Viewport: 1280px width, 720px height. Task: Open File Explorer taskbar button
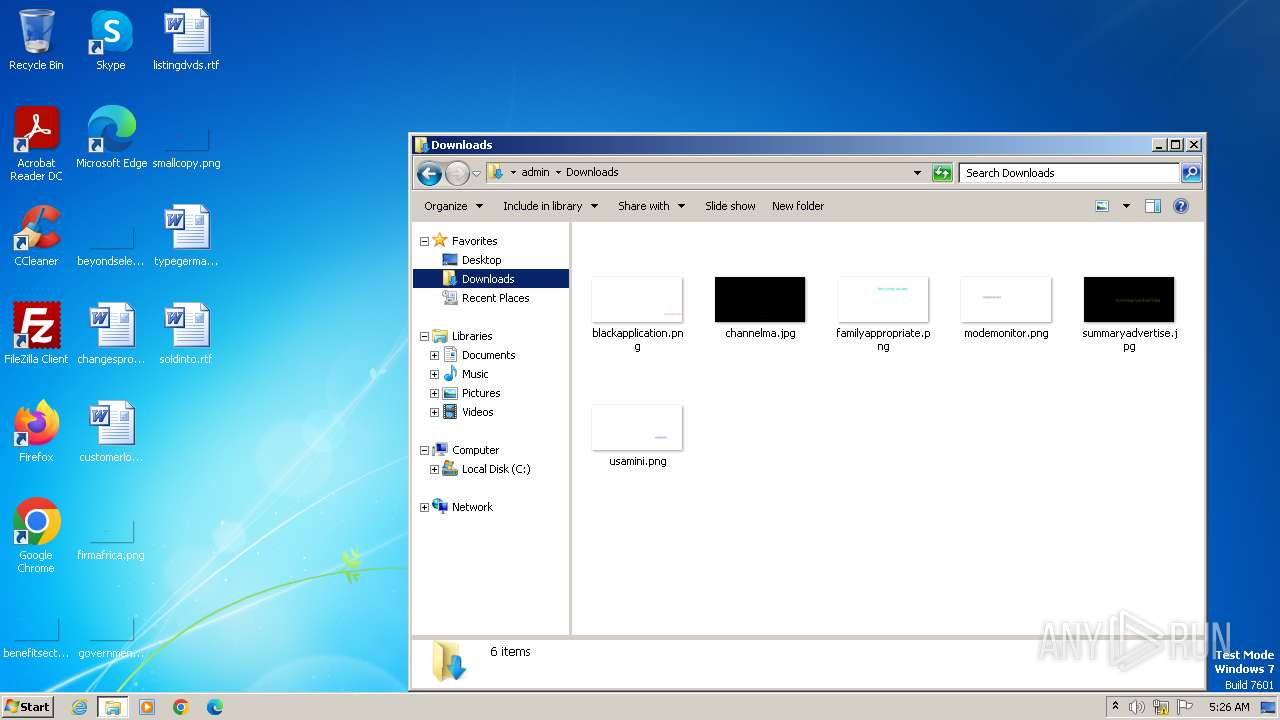[x=113, y=707]
